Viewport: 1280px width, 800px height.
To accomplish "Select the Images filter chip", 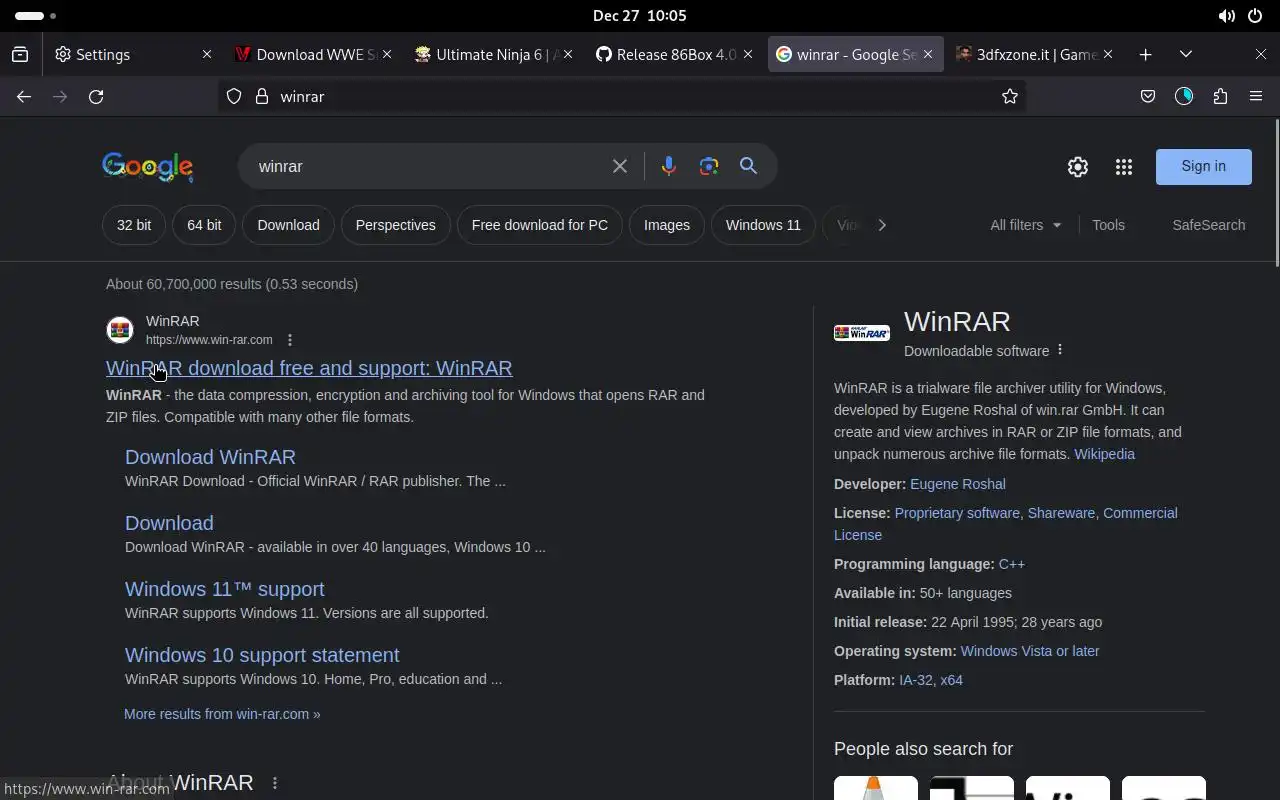I will 667,225.
